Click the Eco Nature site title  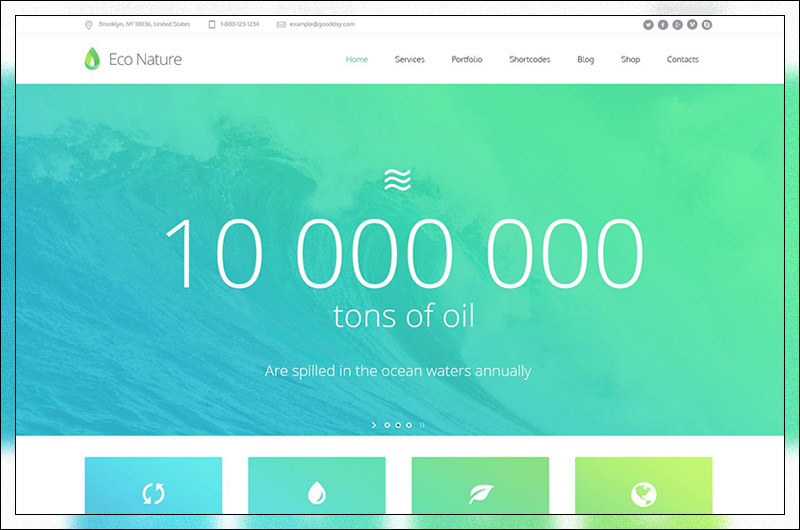(145, 59)
